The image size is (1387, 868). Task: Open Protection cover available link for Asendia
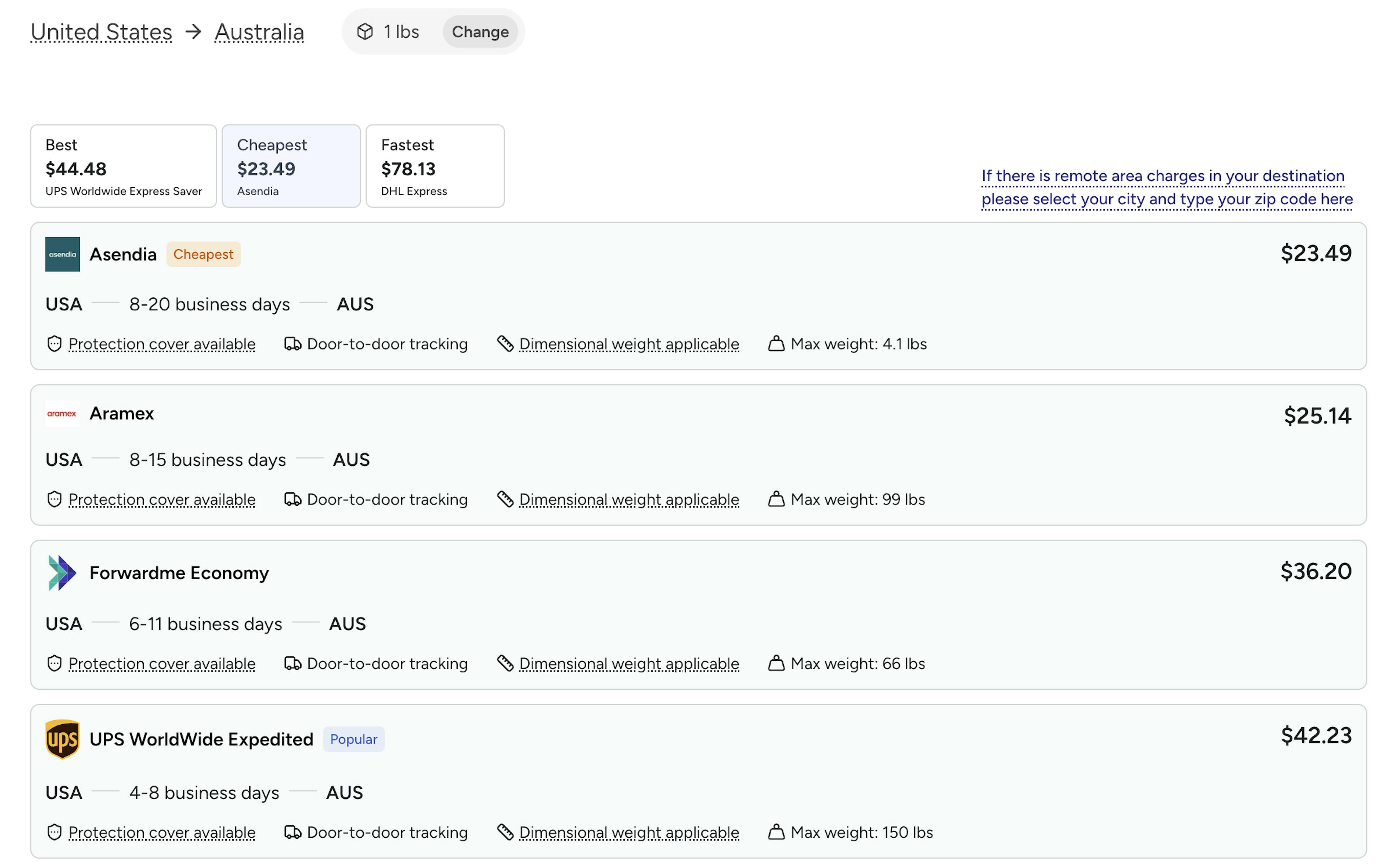162,344
